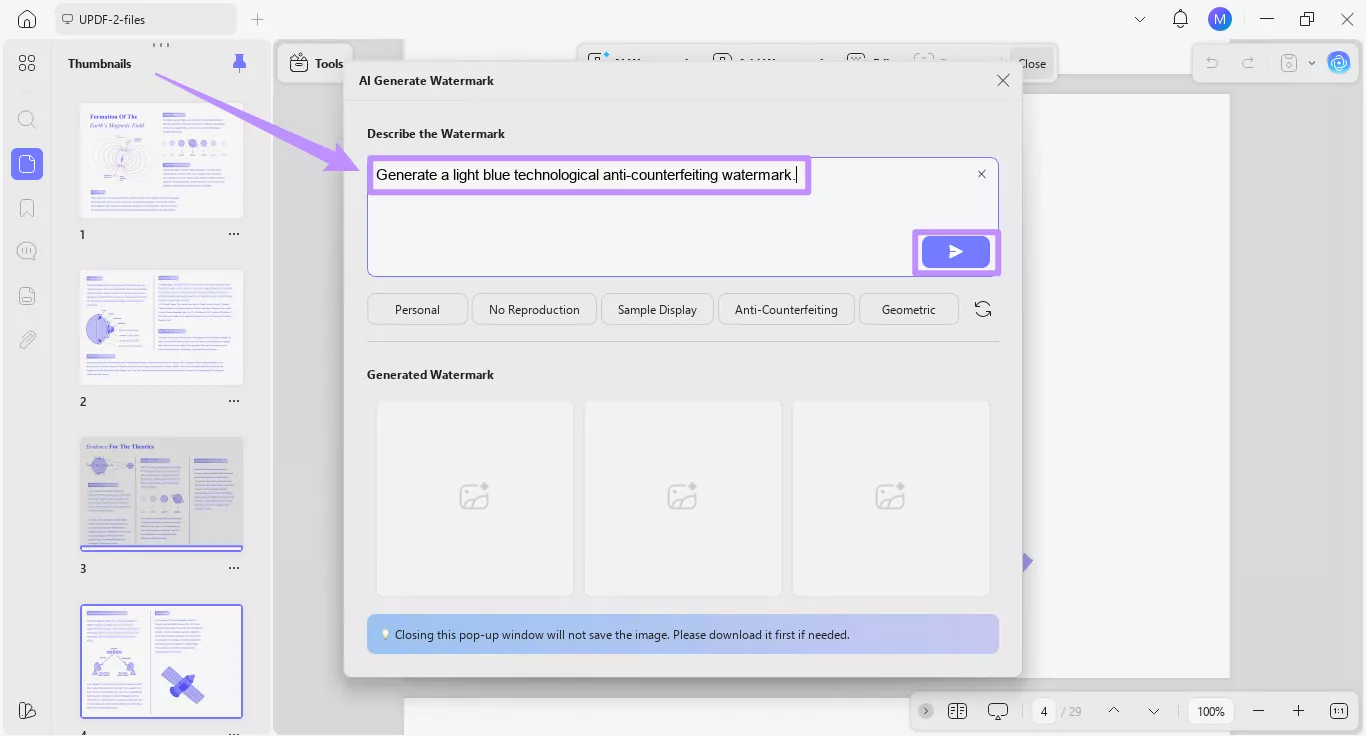
Task: Choose the No Reproduction prompt suggestion
Action: pos(534,309)
